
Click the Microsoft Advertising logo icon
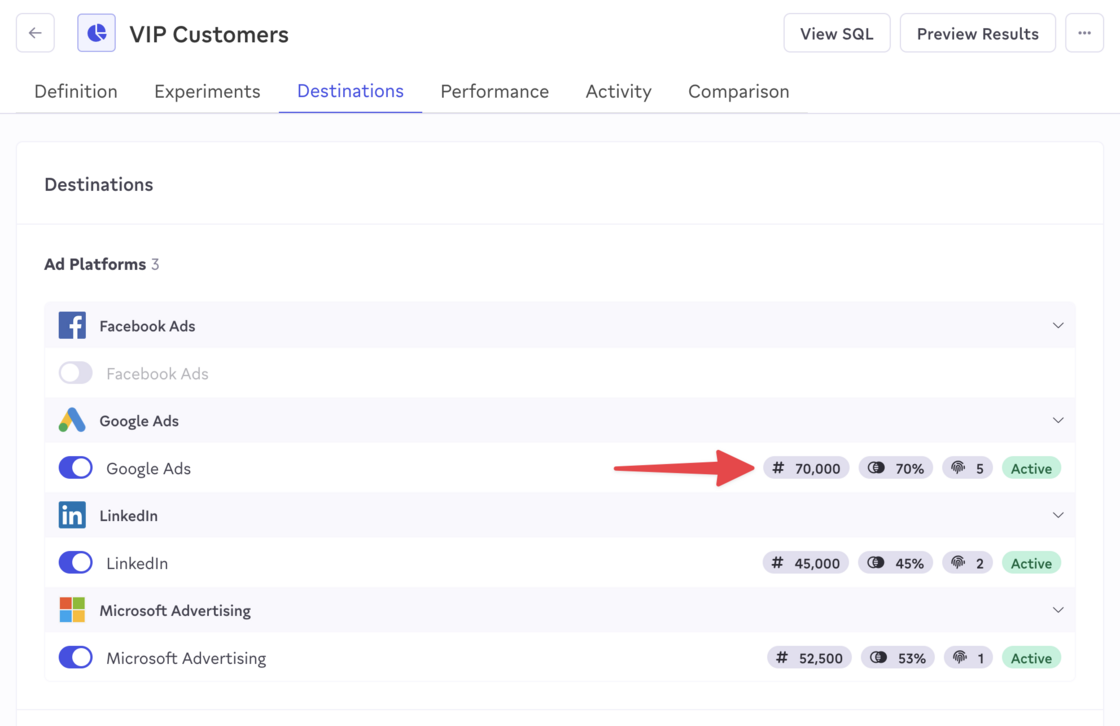coord(72,610)
